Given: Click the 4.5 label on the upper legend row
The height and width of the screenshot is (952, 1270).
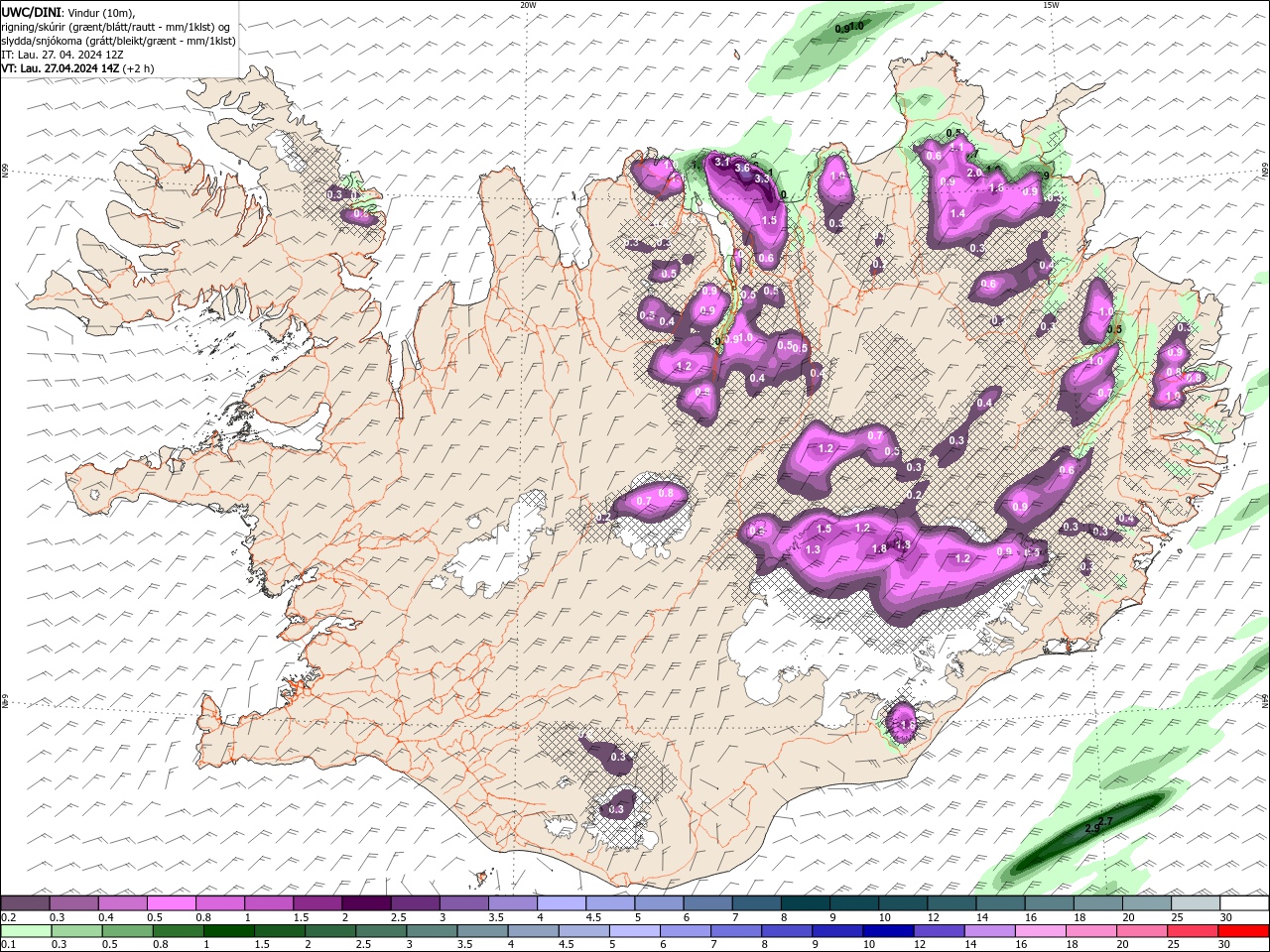Looking at the screenshot, I should coord(592,918).
